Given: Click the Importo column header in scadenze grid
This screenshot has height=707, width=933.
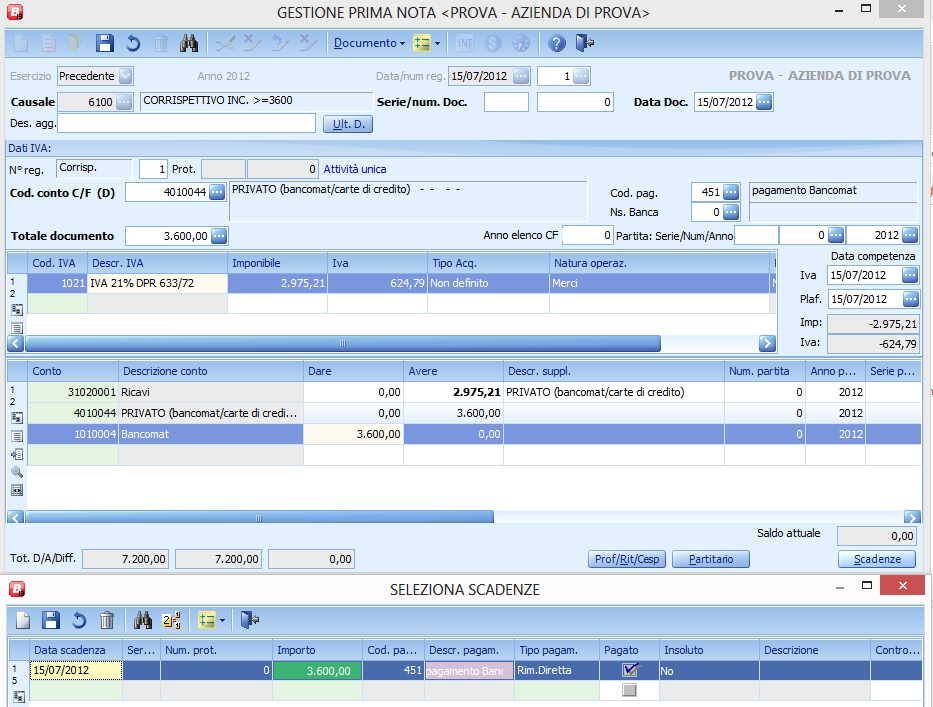Looking at the screenshot, I should [x=315, y=649].
